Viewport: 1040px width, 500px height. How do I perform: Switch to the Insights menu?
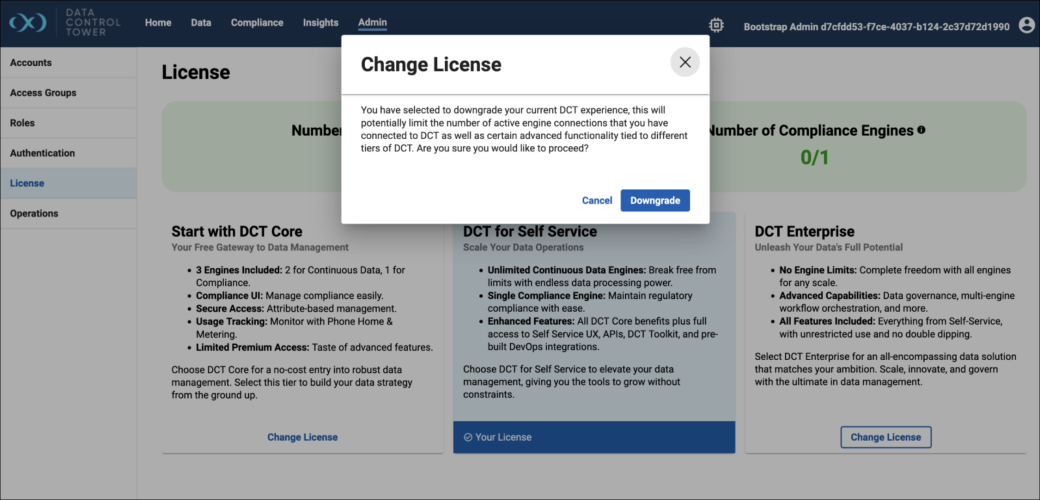(321, 23)
